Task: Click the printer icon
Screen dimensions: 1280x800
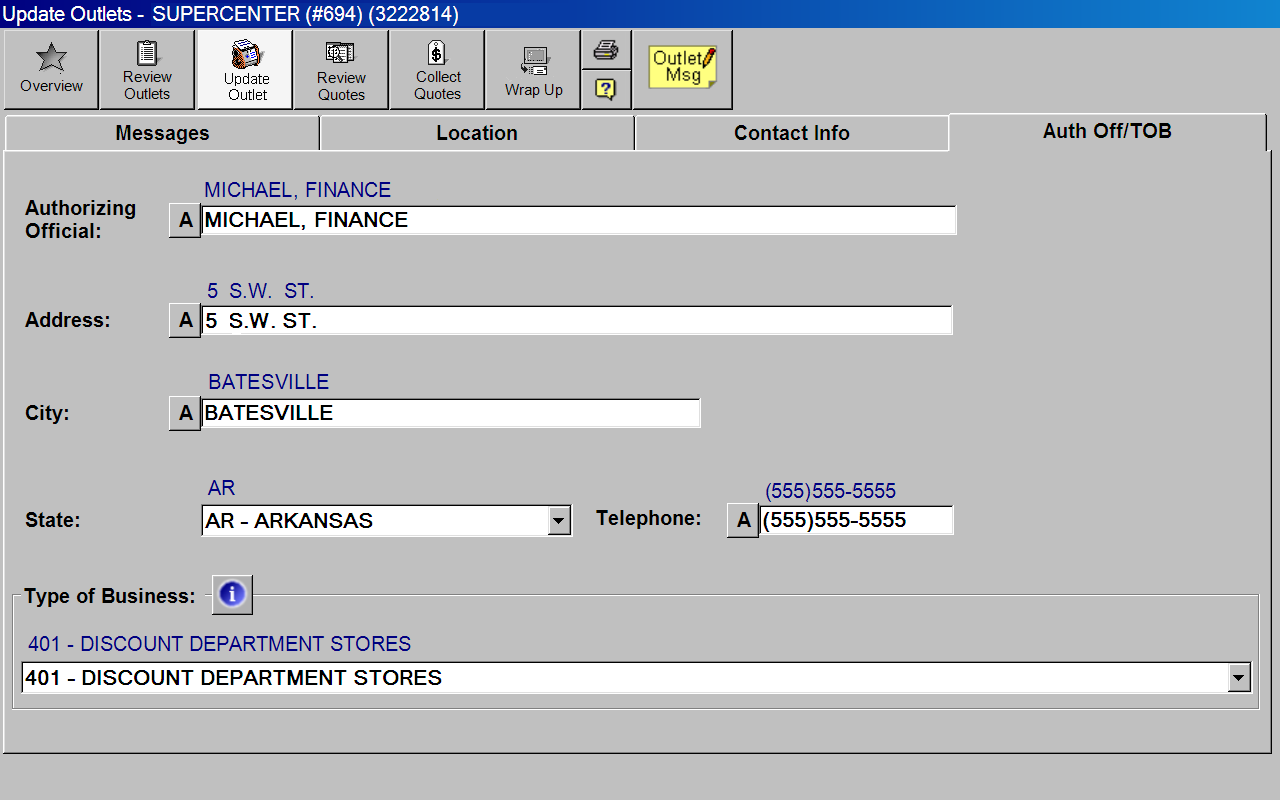Action: coord(606,49)
